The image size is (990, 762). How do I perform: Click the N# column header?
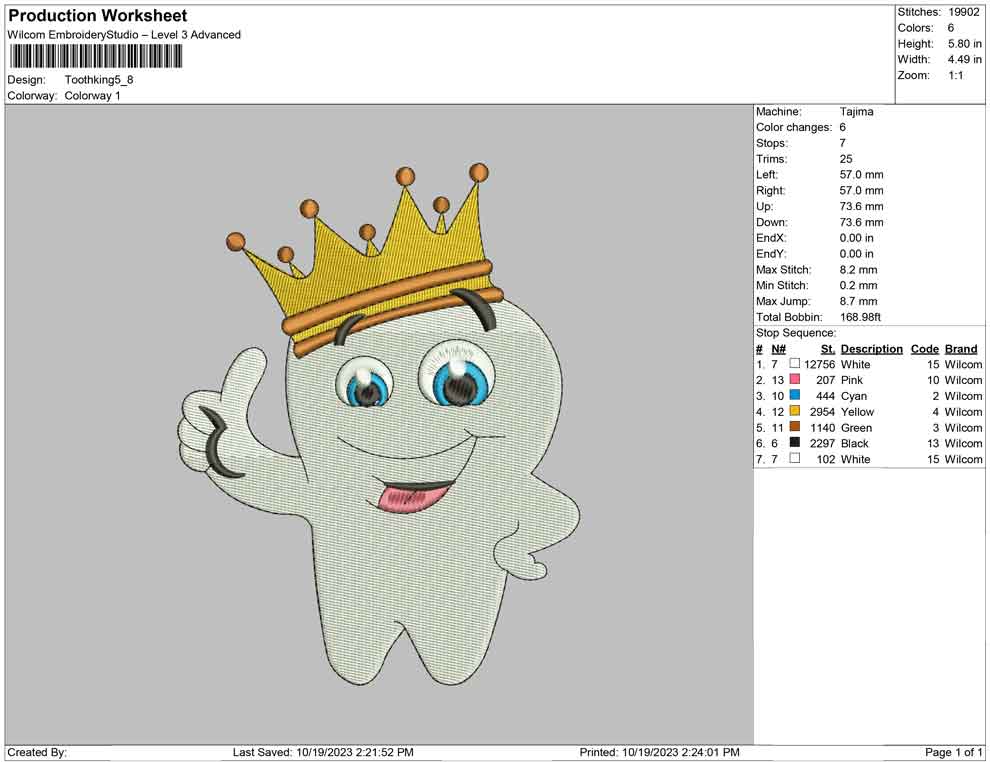(778, 349)
